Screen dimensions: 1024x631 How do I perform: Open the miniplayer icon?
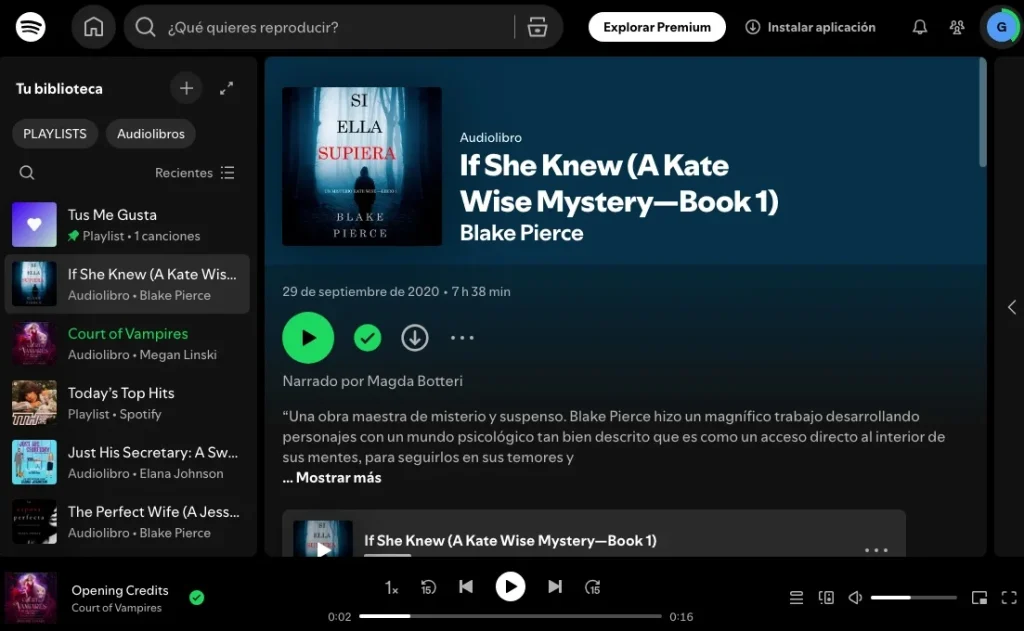pos(979,598)
